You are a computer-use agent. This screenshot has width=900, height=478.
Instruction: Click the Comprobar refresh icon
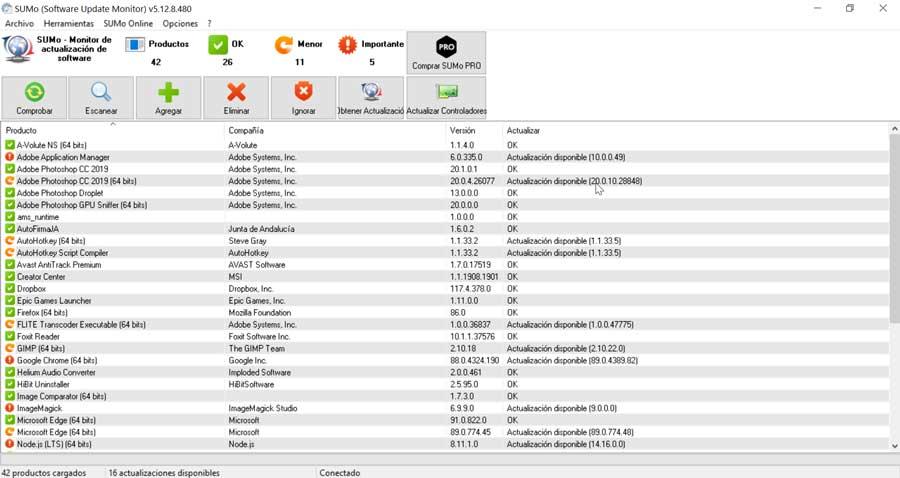34,97
